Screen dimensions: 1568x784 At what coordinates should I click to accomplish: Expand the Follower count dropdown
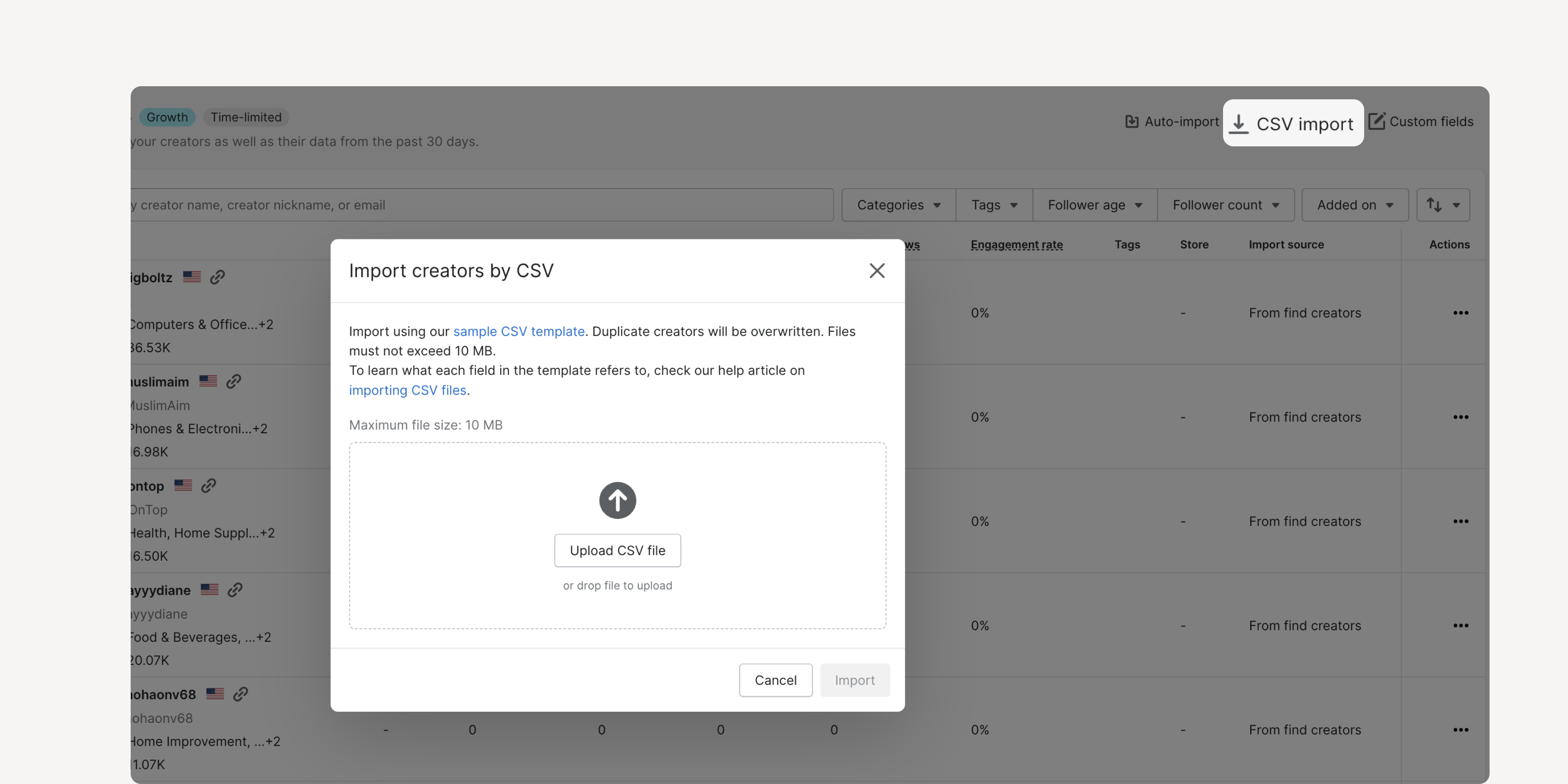pyautogui.click(x=1226, y=205)
